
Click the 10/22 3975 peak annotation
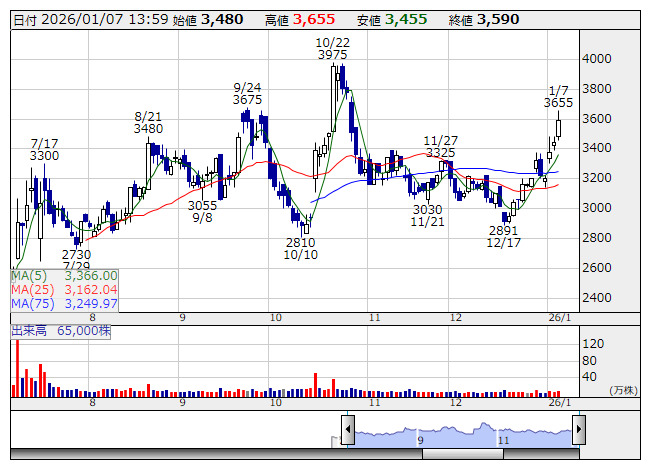click(x=331, y=49)
